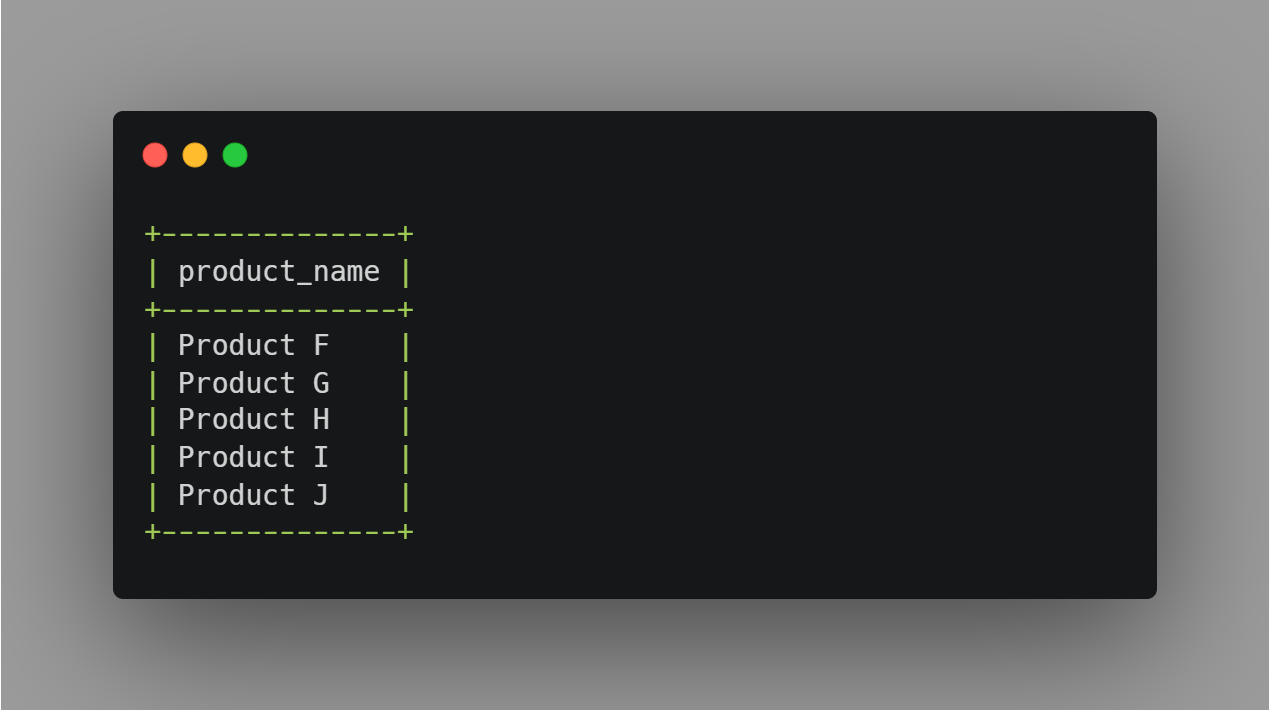Click the pipe character left of product_name
This screenshot has width=1270, height=710.
152,272
